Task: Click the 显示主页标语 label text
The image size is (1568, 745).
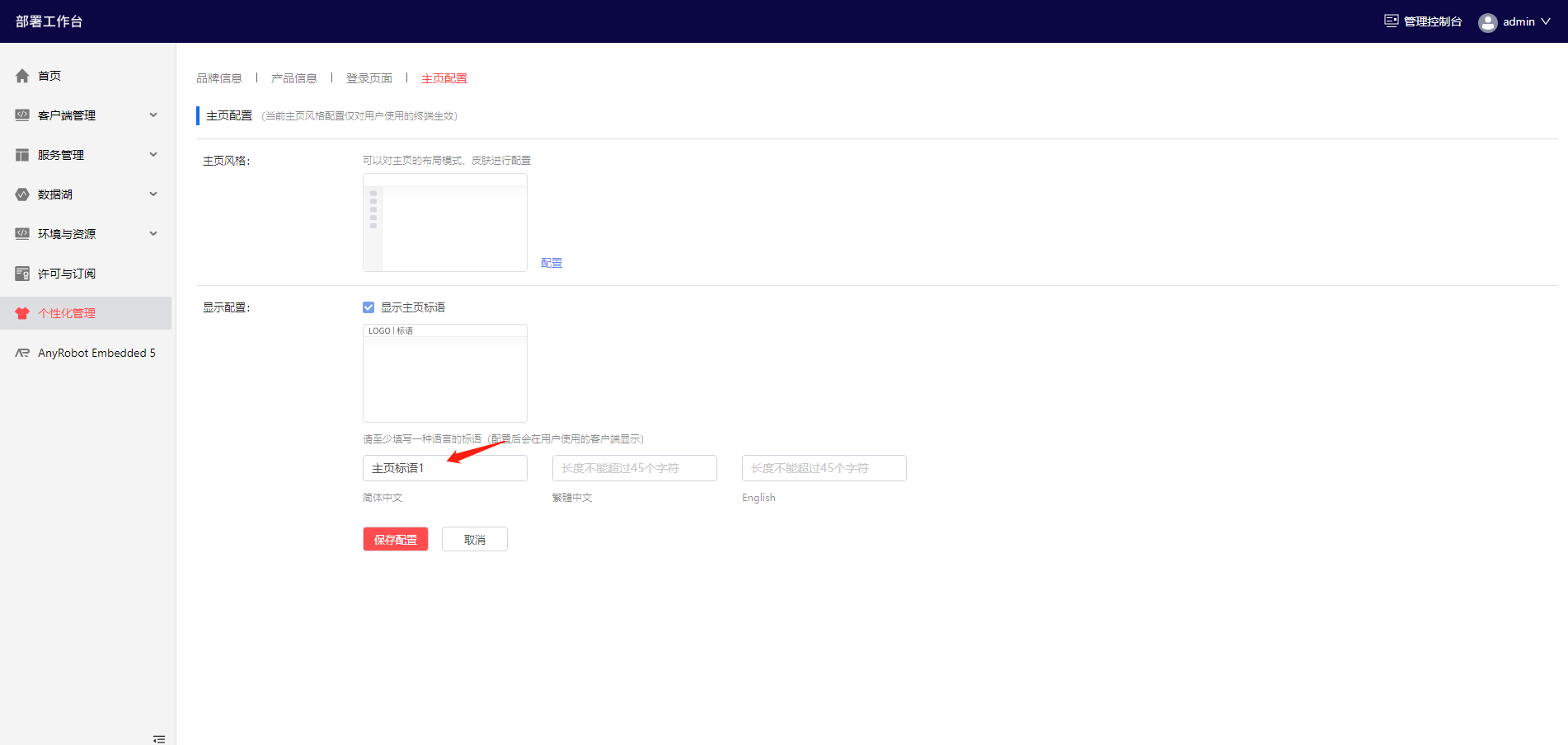Action: coord(413,307)
